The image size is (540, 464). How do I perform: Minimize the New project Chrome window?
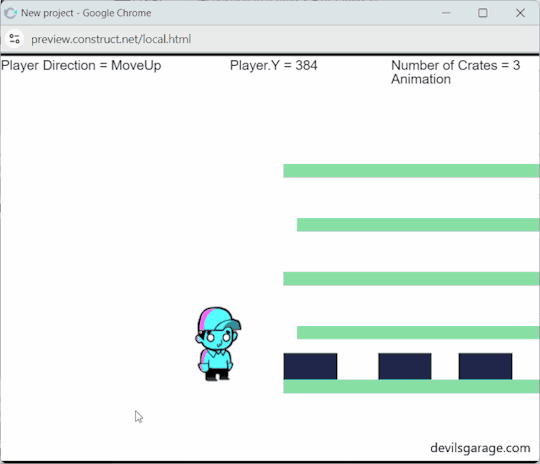point(446,13)
